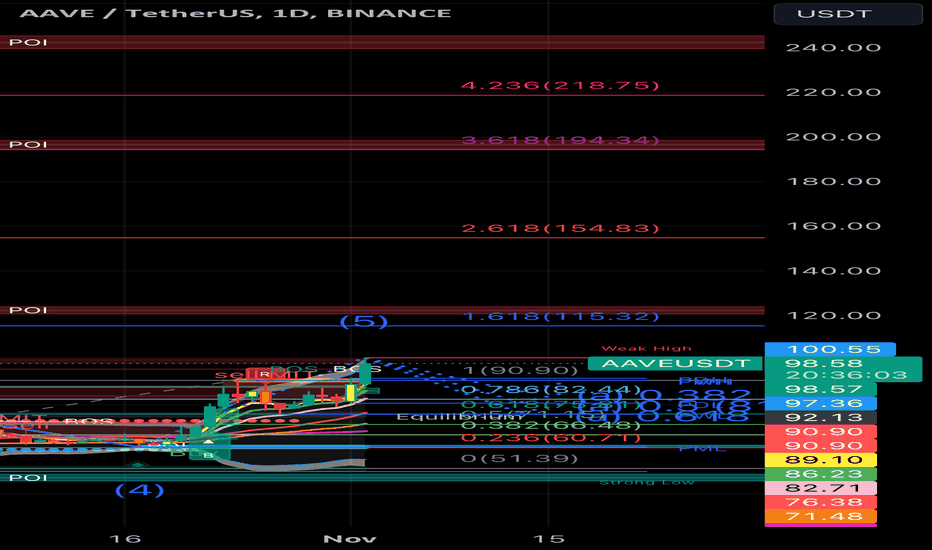This screenshot has width=932, height=550.
Task: Click the 240.00 price axis label
Action: coord(833,48)
